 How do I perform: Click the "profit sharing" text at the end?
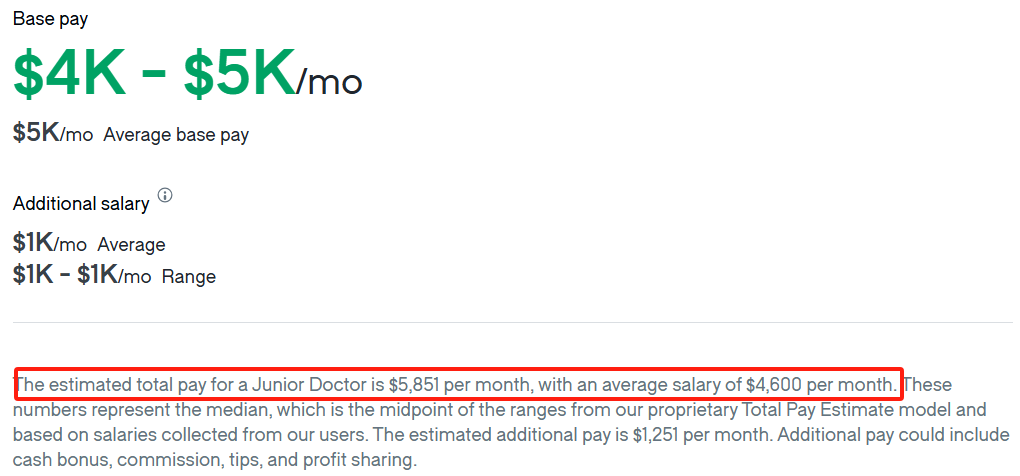coord(355,460)
